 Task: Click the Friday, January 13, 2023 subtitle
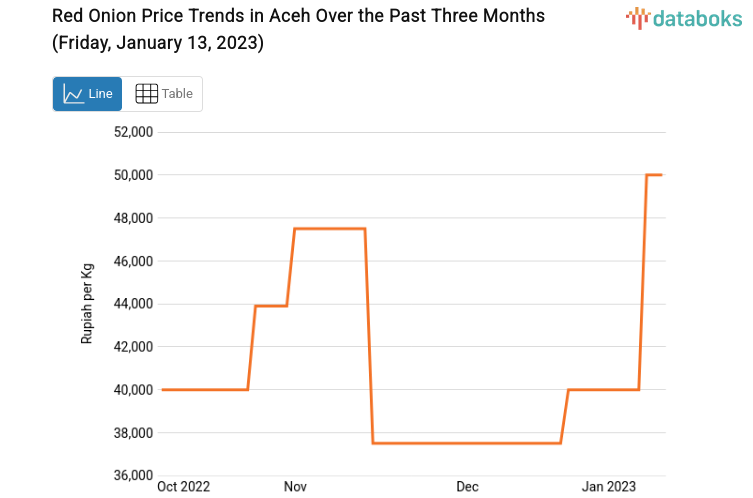[x=158, y=44]
